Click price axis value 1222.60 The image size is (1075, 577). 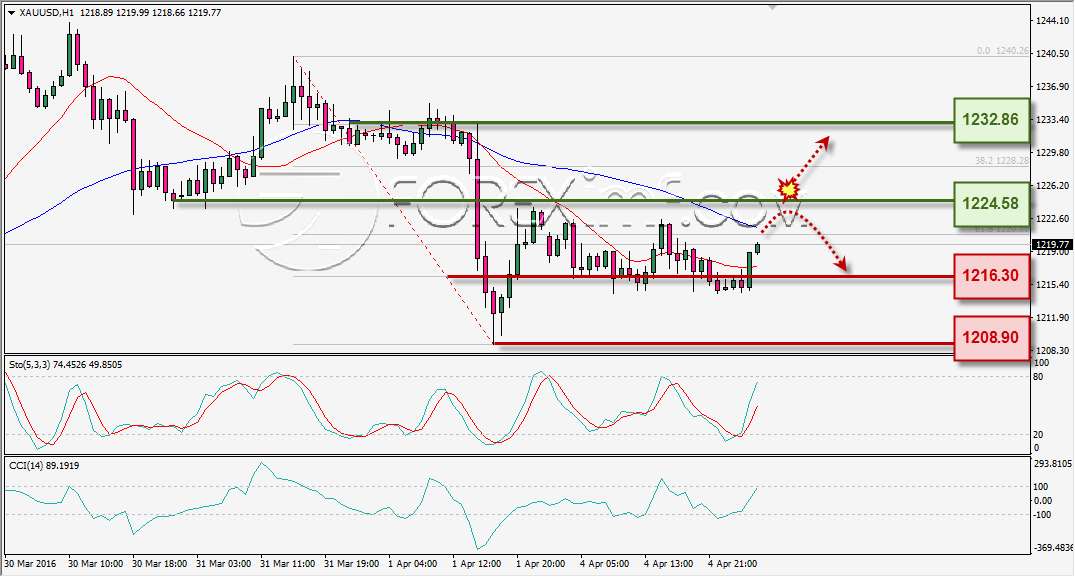click(1052, 218)
